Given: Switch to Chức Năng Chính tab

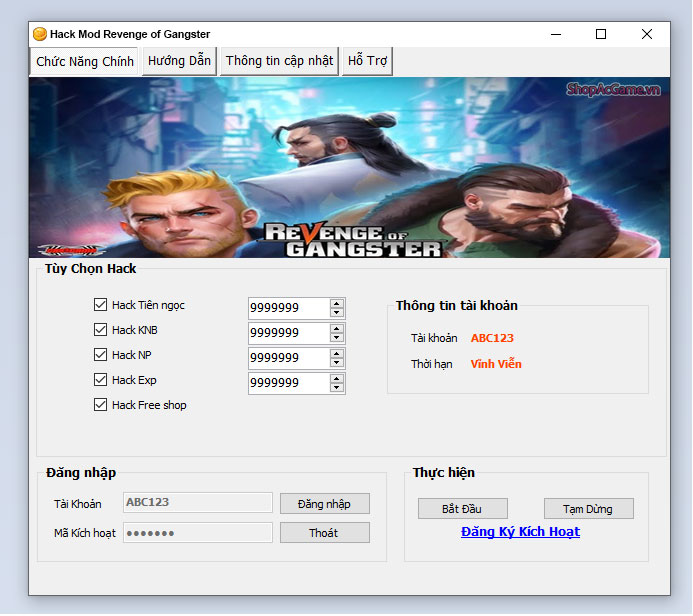Looking at the screenshot, I should pos(84,61).
